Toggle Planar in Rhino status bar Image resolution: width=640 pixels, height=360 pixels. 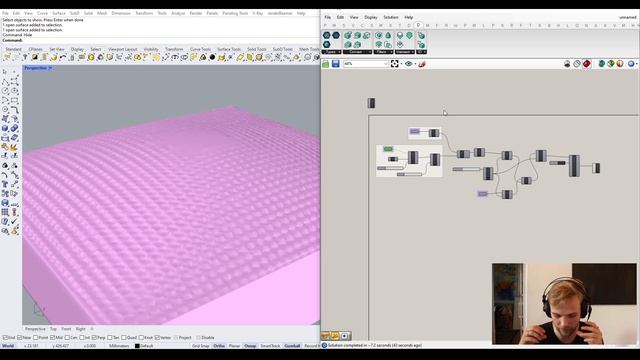pos(234,346)
